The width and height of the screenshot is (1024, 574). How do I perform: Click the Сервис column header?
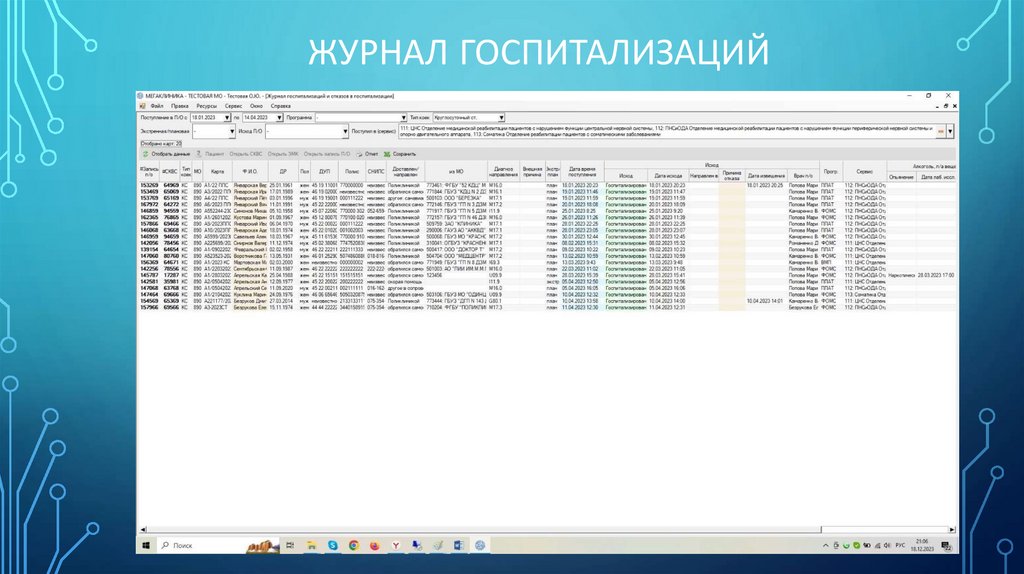click(865, 172)
